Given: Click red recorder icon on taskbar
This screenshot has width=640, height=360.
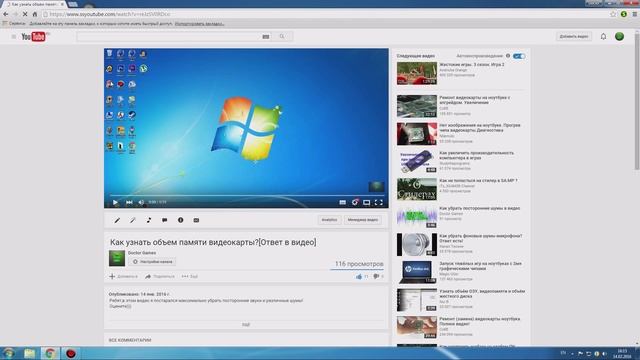Looking at the screenshot, I should 71,353.
